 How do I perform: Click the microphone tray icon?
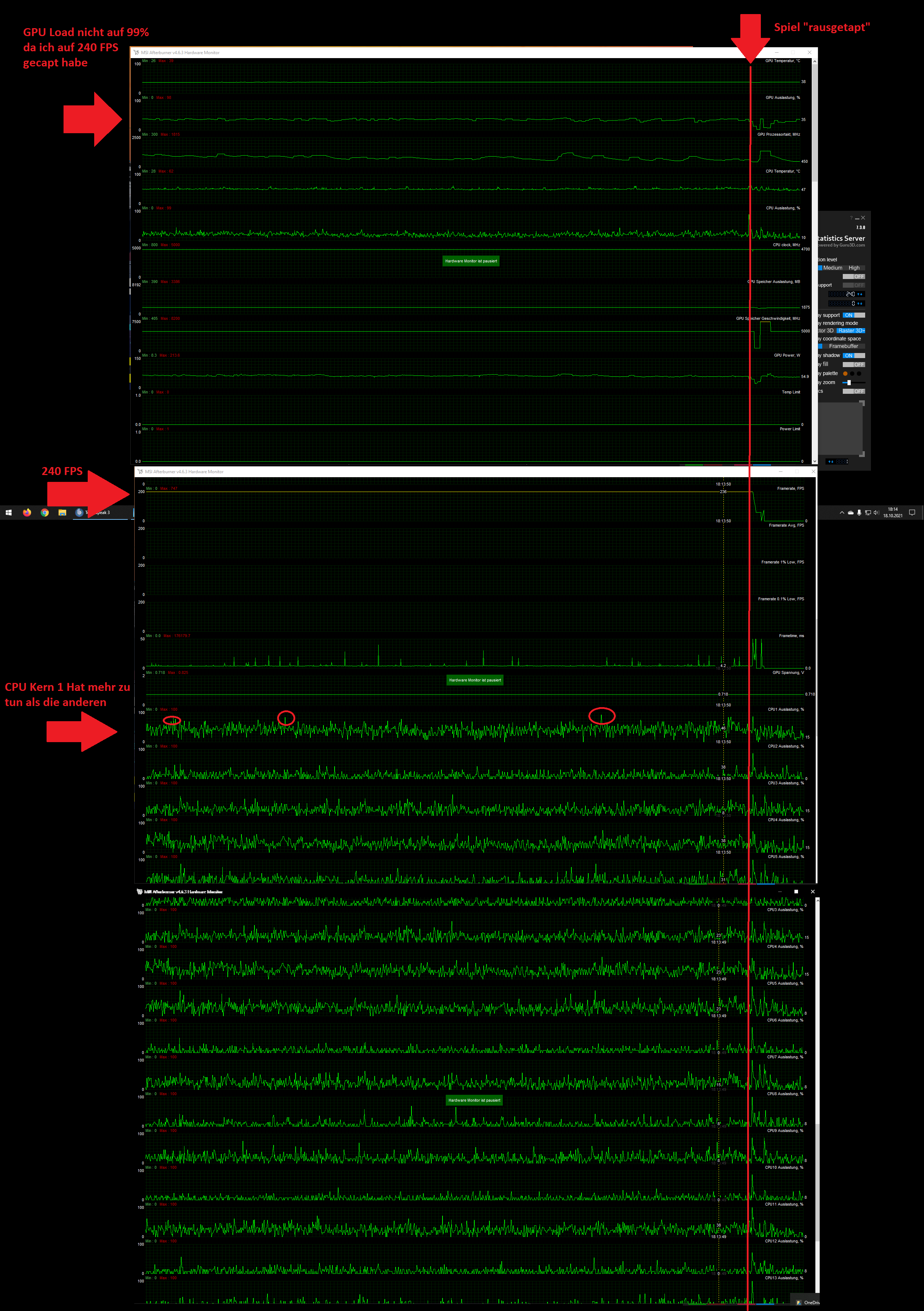pos(859,512)
